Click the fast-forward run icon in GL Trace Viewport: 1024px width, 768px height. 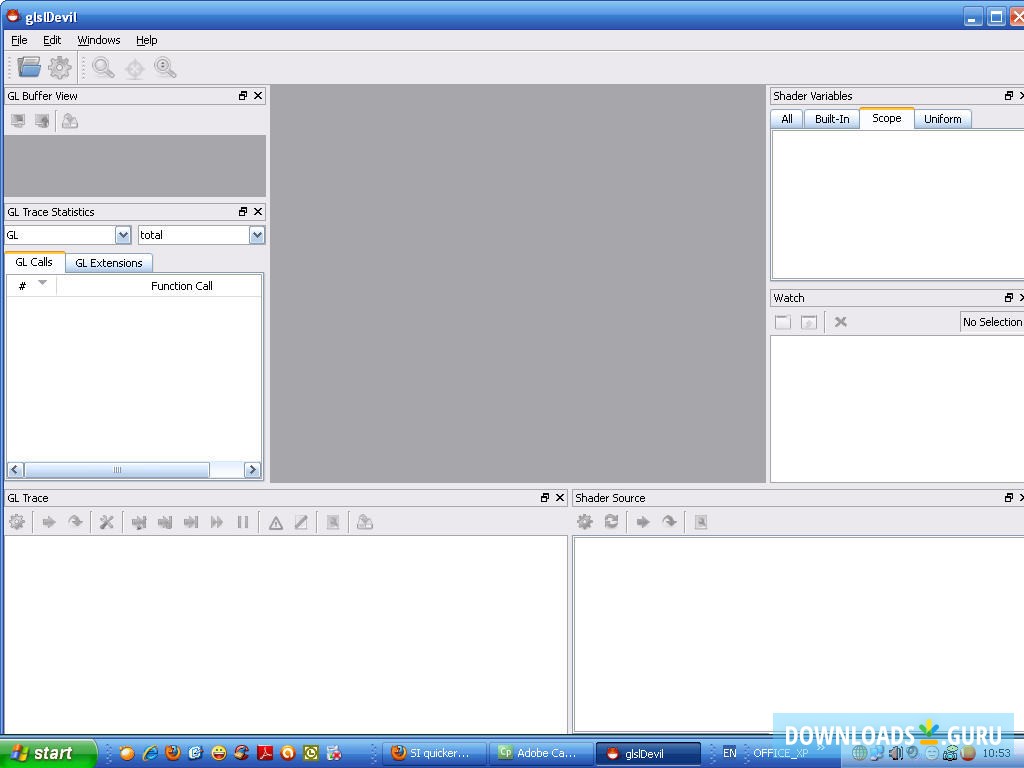coord(217,522)
